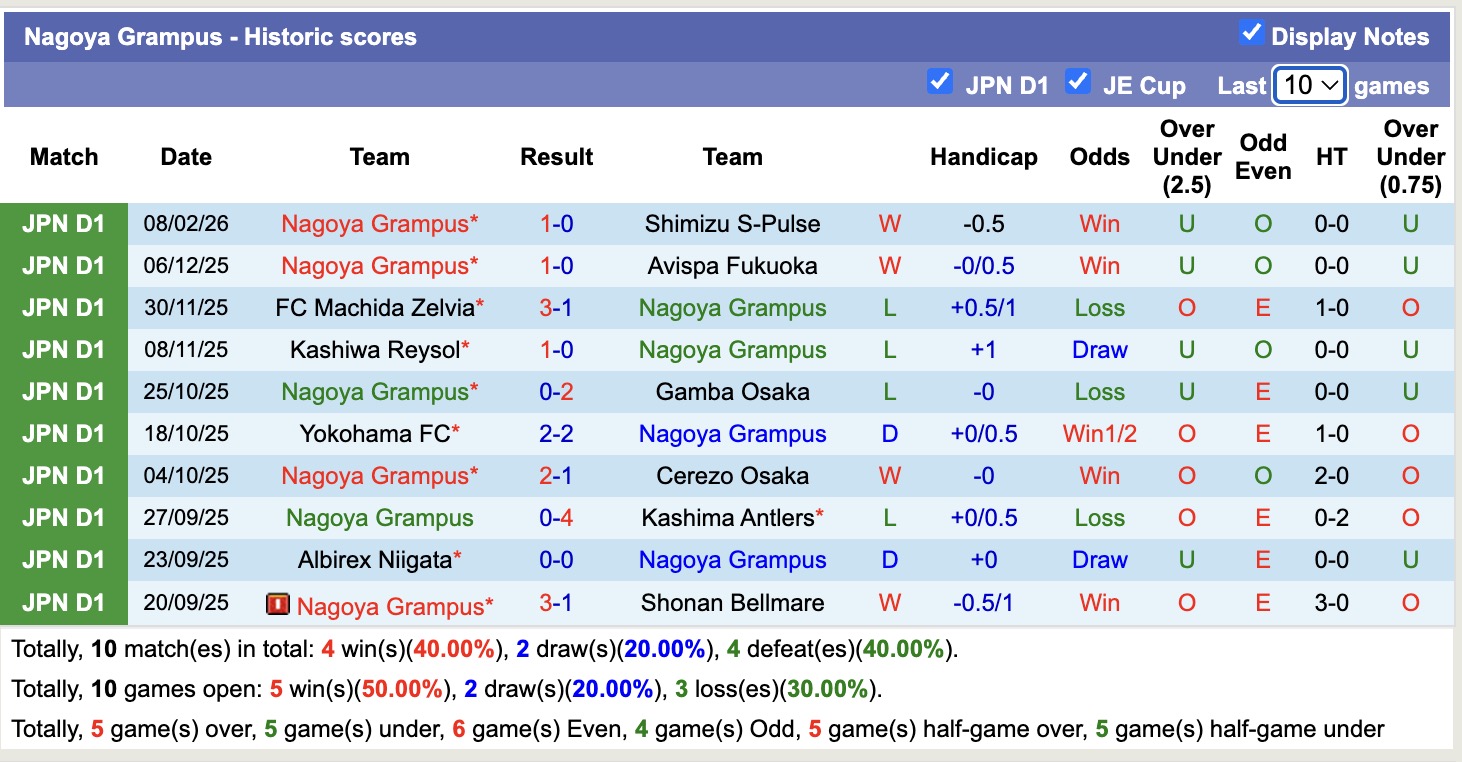
Task: Click the Shimizu S-Pulse team link
Action: [x=732, y=224]
